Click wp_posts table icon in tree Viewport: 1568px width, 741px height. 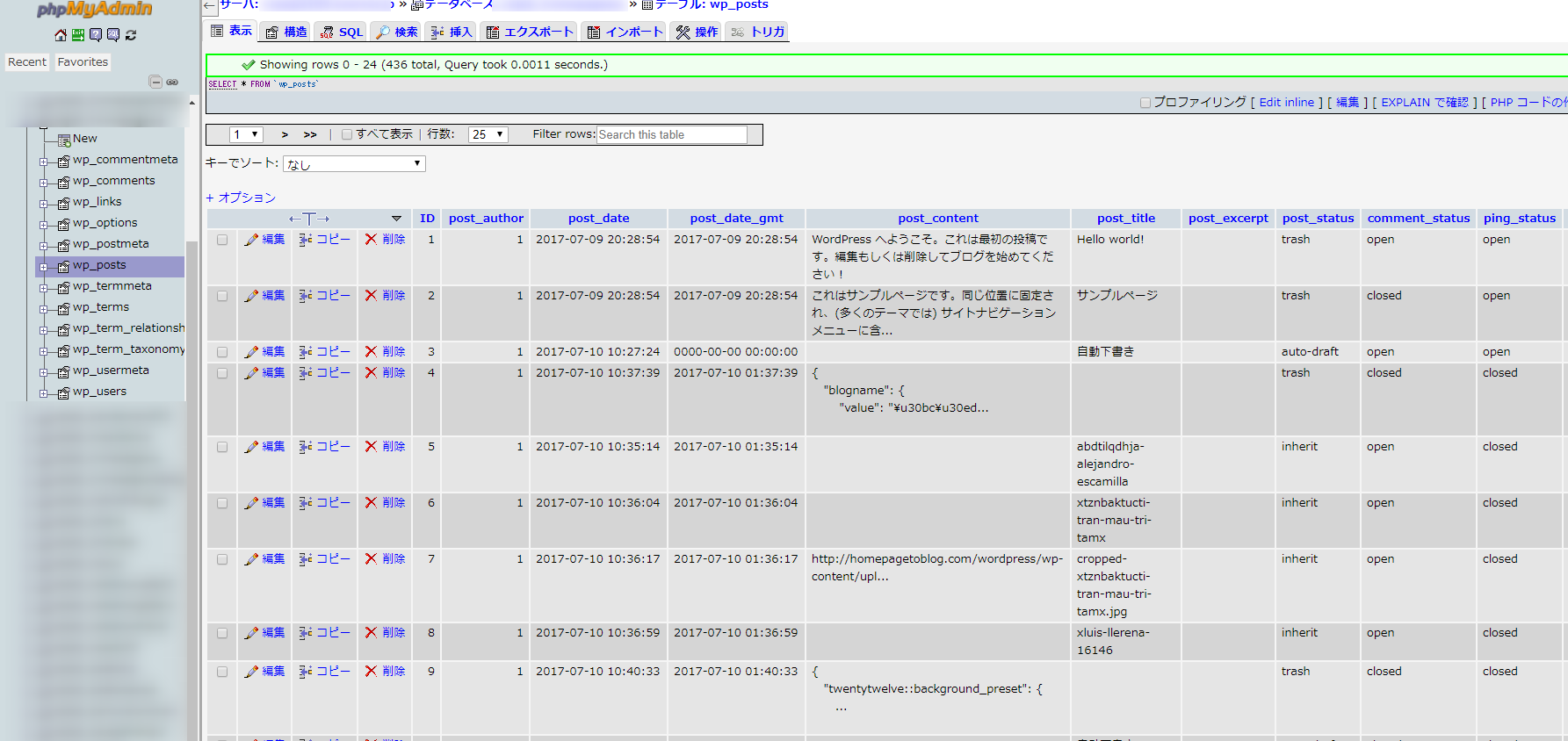[x=63, y=266]
